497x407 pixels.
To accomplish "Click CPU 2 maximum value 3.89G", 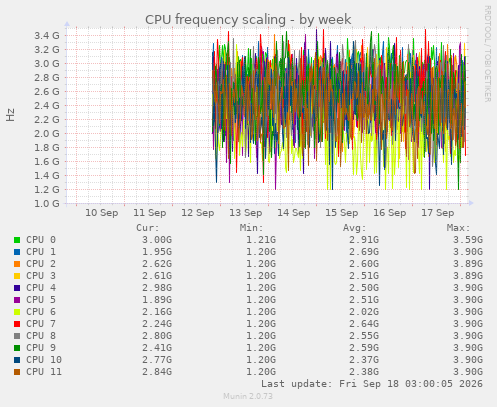I will click(x=468, y=264).
